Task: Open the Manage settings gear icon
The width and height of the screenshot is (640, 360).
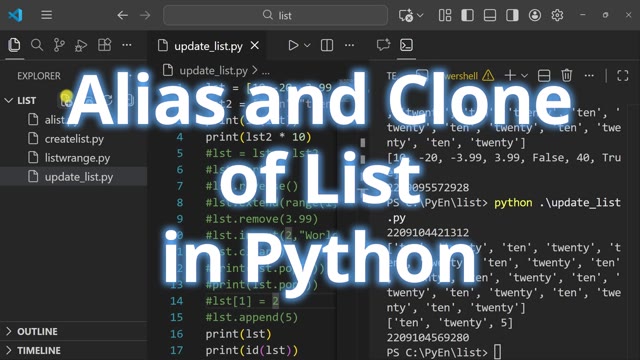Action: 557,16
